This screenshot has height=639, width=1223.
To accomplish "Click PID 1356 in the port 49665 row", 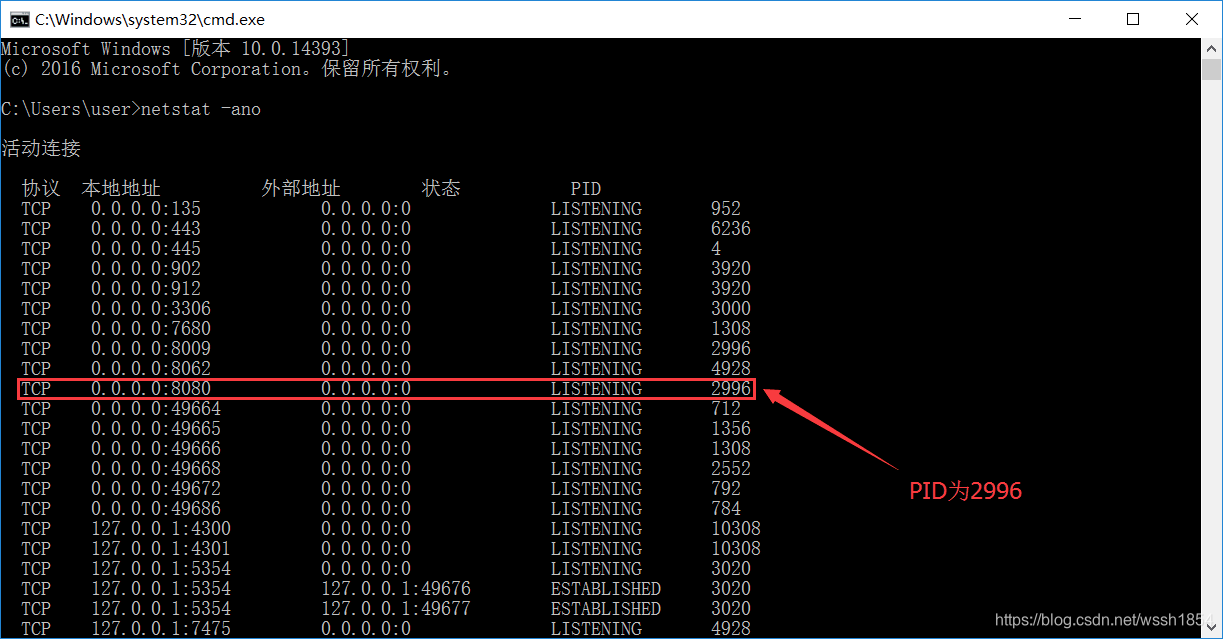I will pos(731,429).
